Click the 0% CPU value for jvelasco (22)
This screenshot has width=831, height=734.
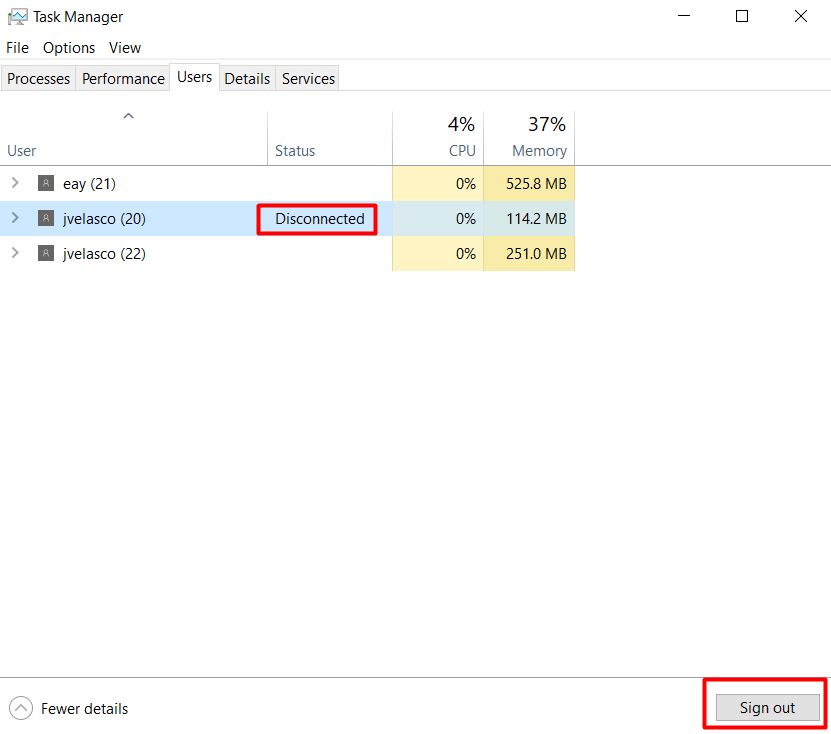[466, 254]
